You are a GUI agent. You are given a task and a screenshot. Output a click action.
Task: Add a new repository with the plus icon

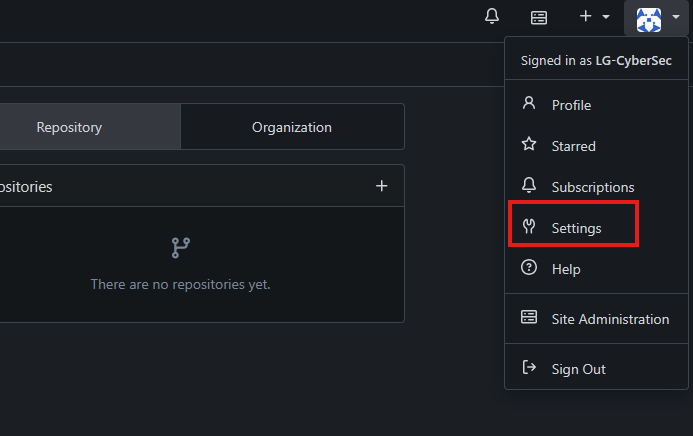coord(381,186)
